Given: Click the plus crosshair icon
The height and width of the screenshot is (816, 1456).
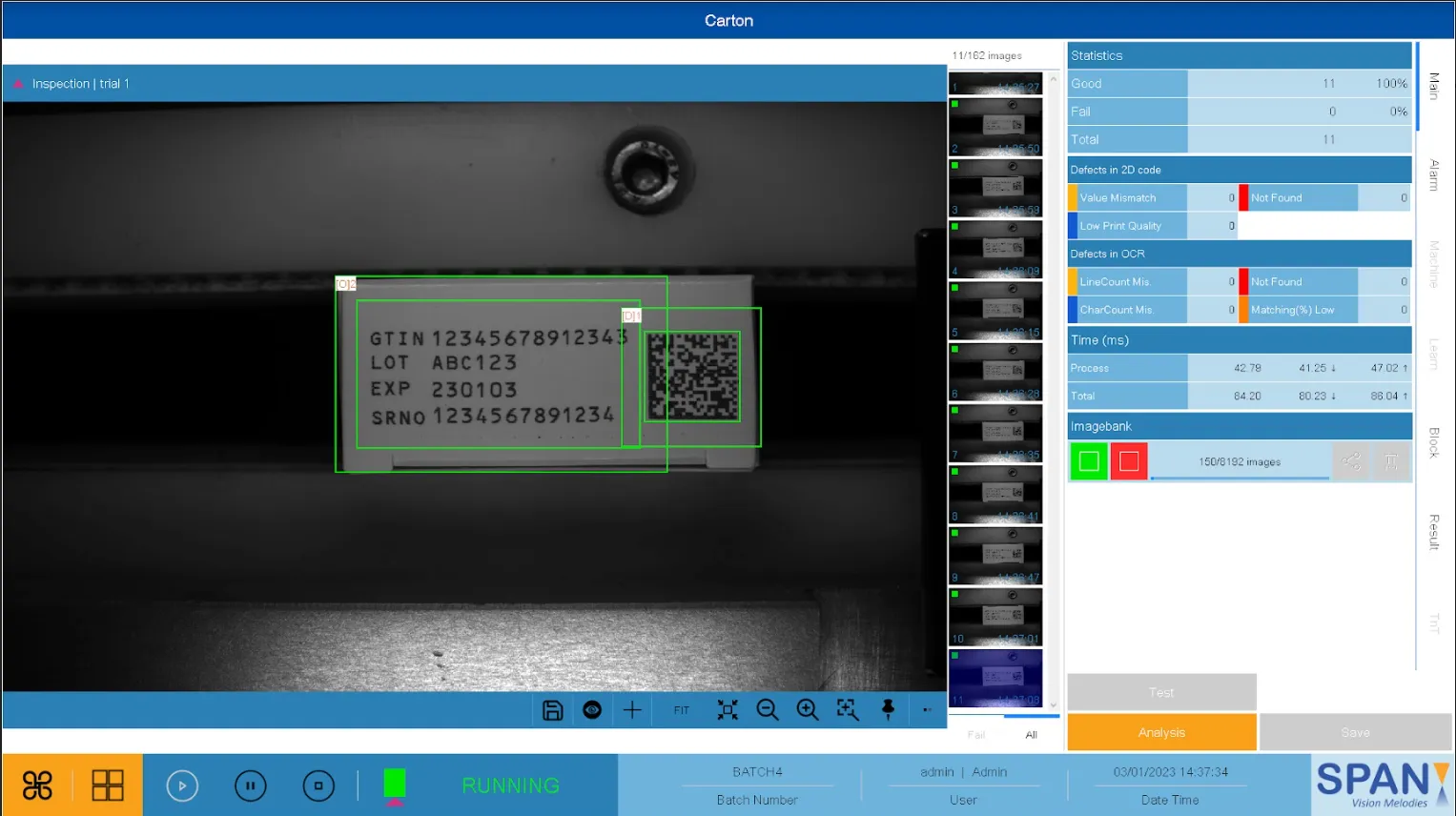Looking at the screenshot, I should point(632,710).
